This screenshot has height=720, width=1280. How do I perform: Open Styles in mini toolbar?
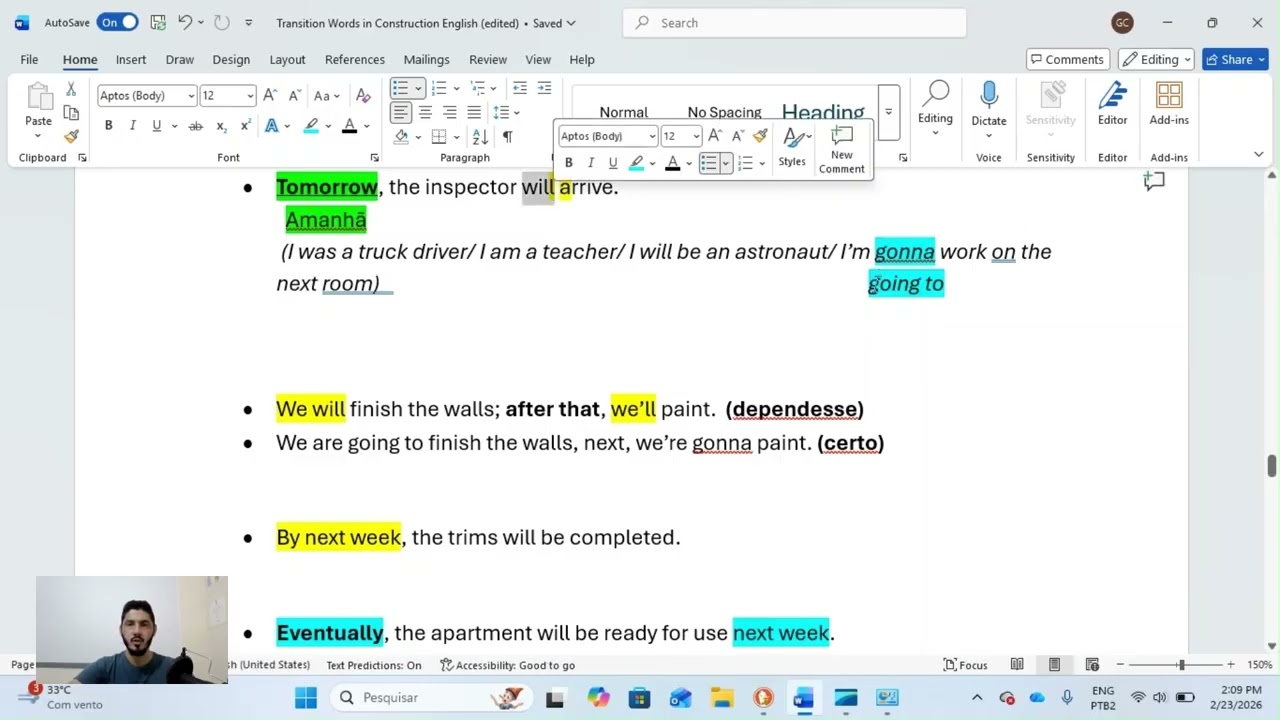[x=792, y=150]
